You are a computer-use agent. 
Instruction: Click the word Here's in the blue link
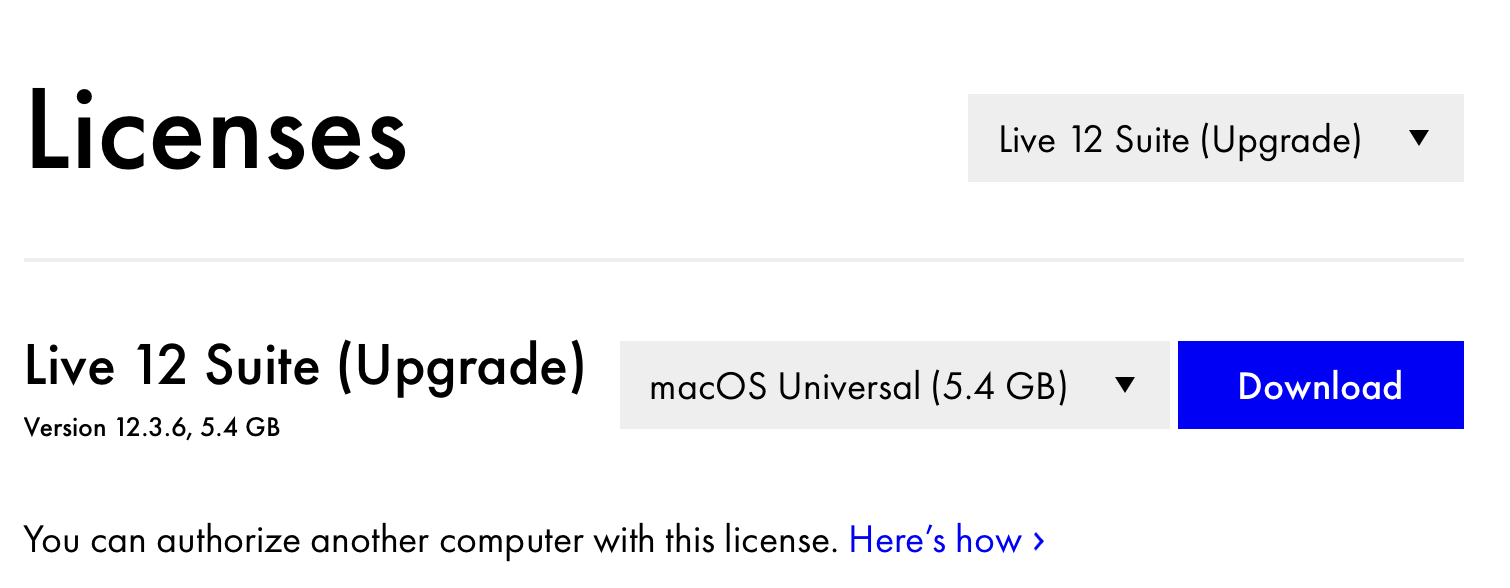[897, 541]
